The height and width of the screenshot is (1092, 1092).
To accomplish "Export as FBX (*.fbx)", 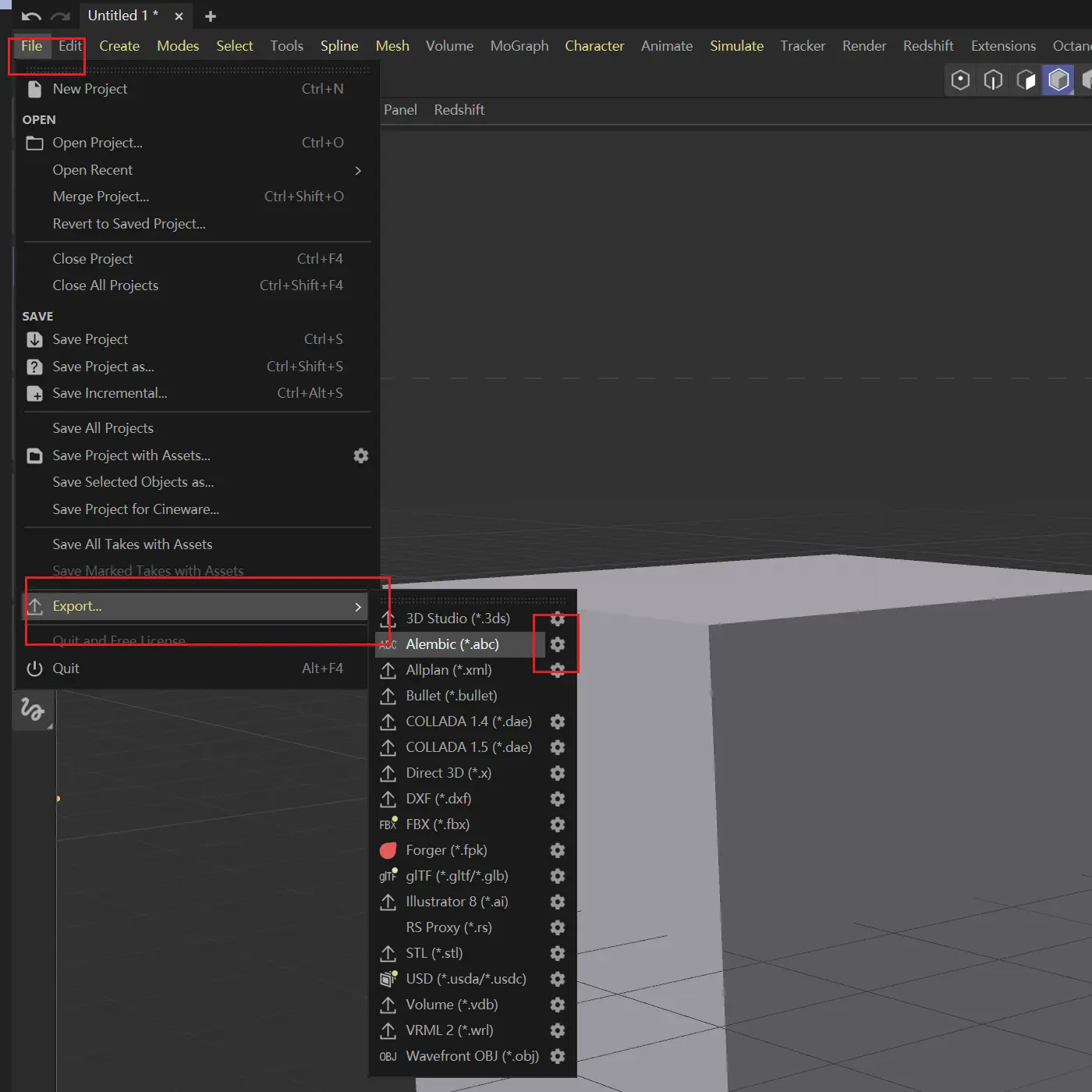I will coord(460,824).
